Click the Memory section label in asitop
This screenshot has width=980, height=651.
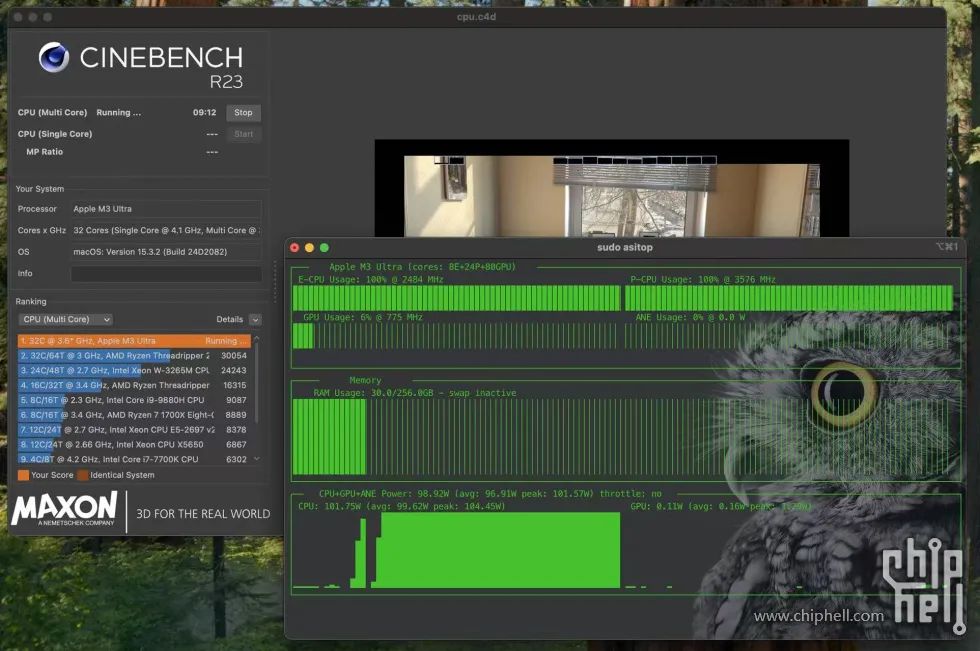(365, 380)
